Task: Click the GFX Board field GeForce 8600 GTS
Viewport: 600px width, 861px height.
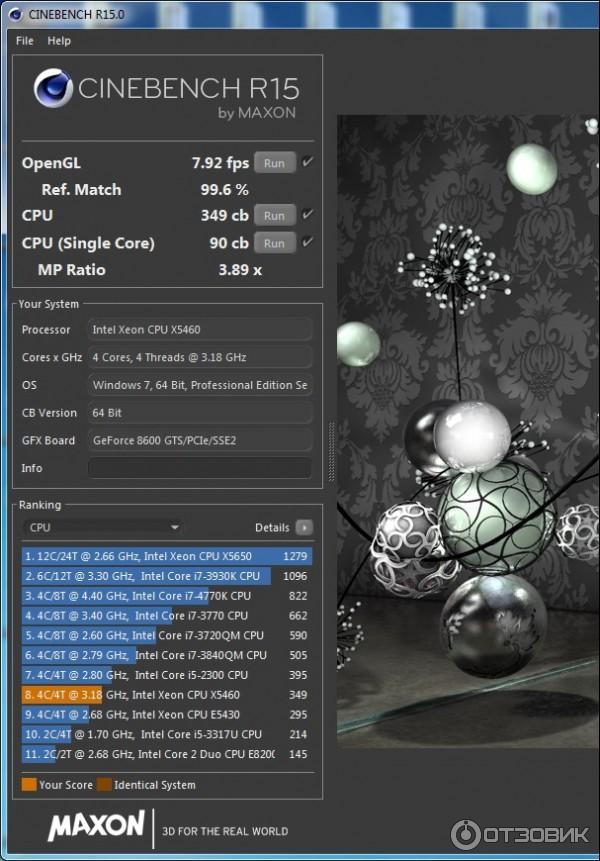Action: (x=200, y=440)
